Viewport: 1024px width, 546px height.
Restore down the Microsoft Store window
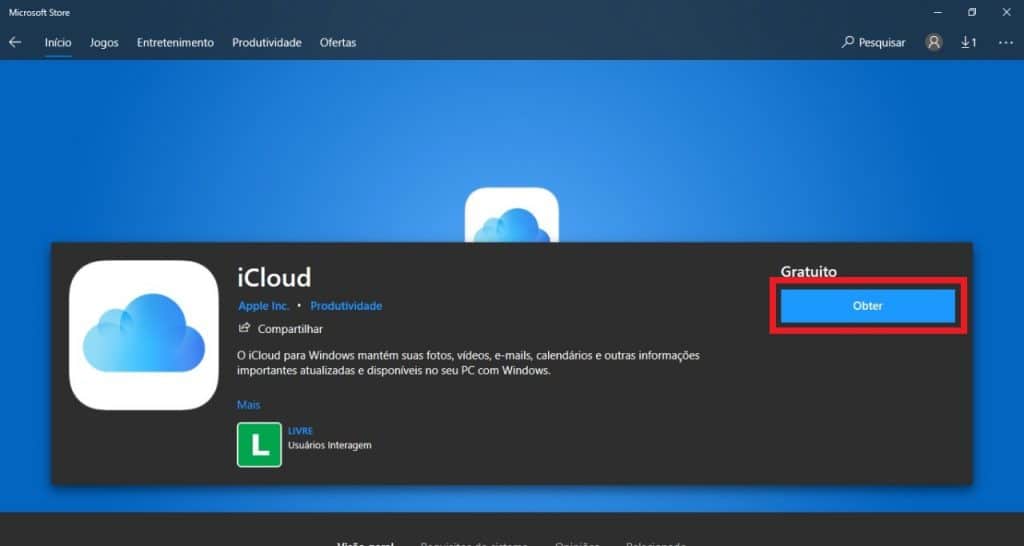pos(972,12)
